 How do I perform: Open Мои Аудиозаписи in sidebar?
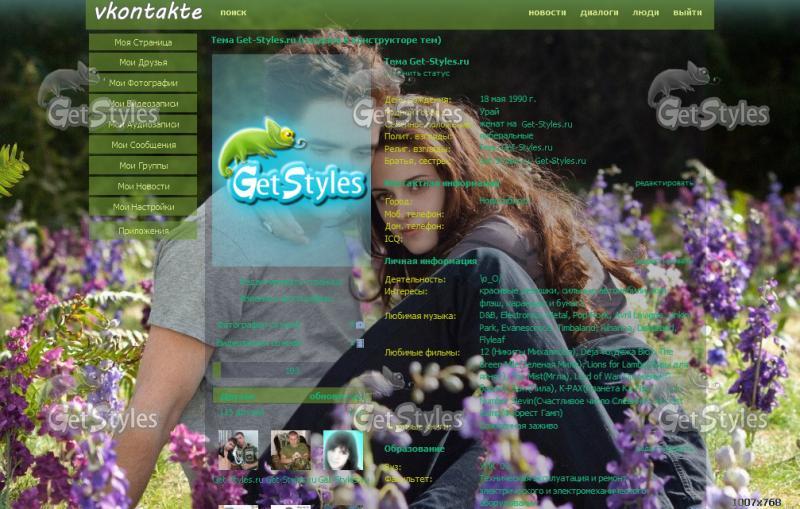click(143, 124)
